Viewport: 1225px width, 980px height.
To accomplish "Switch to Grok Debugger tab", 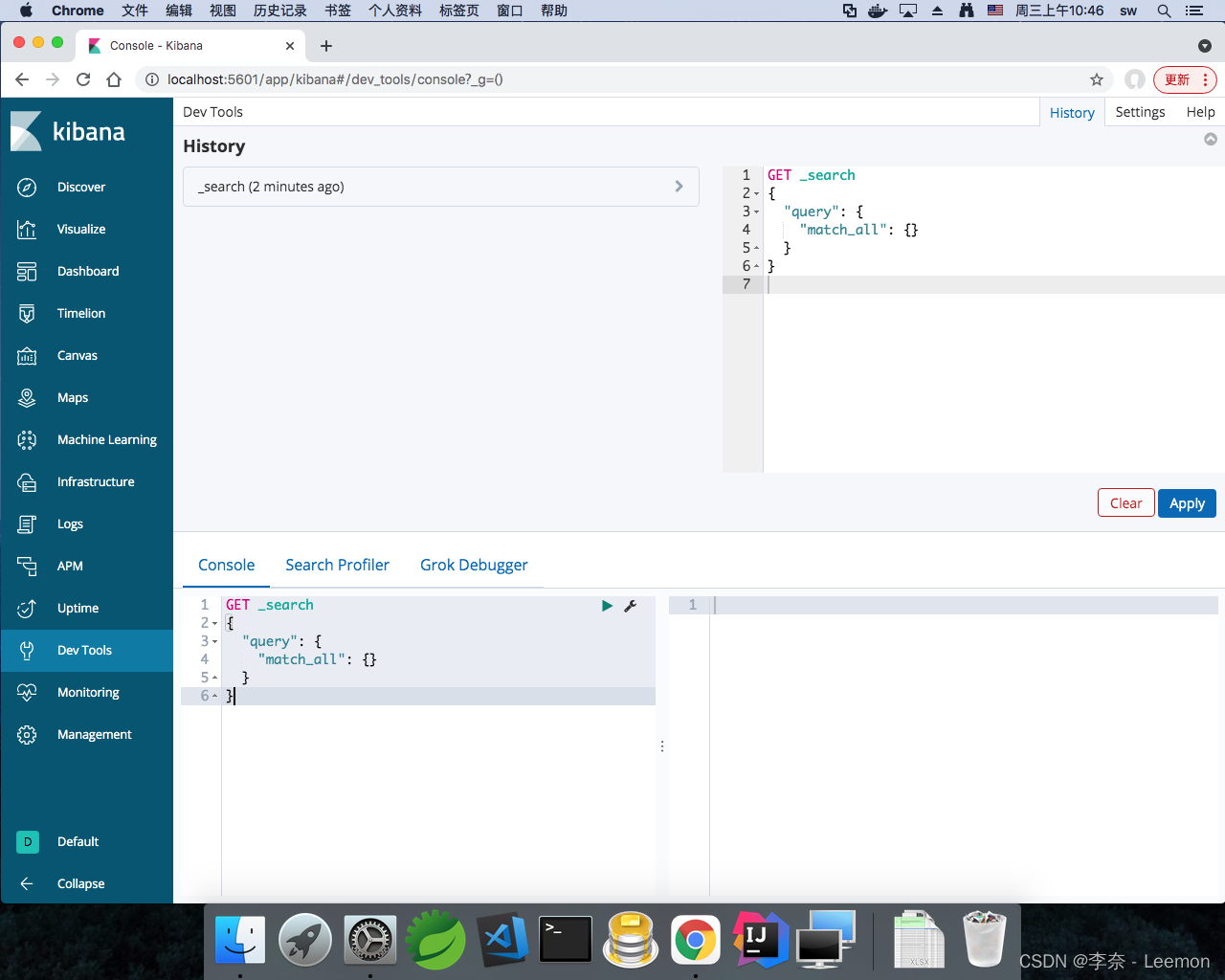I will click(x=474, y=565).
